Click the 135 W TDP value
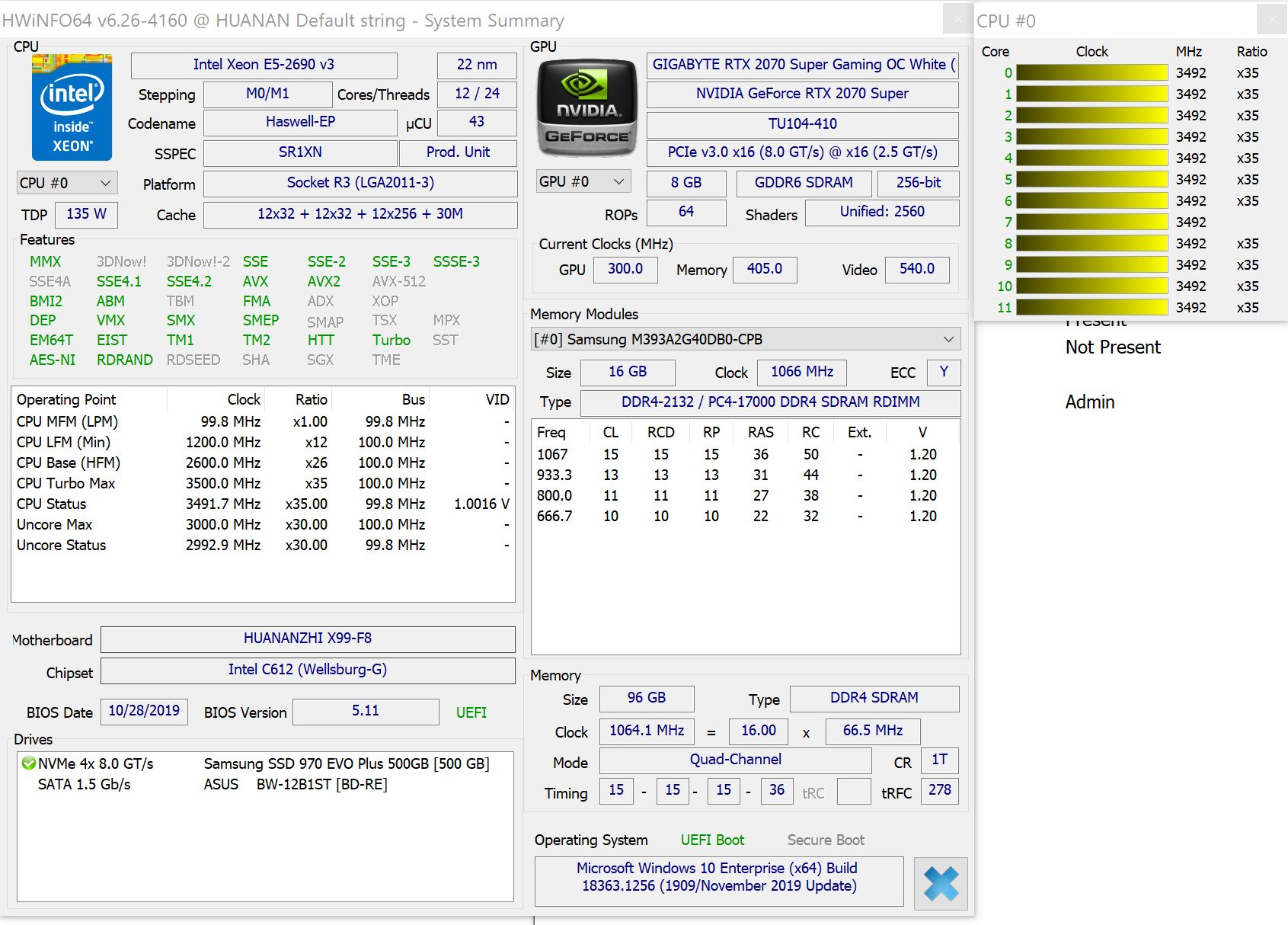Viewport: 1288px width, 925px height. point(86,214)
